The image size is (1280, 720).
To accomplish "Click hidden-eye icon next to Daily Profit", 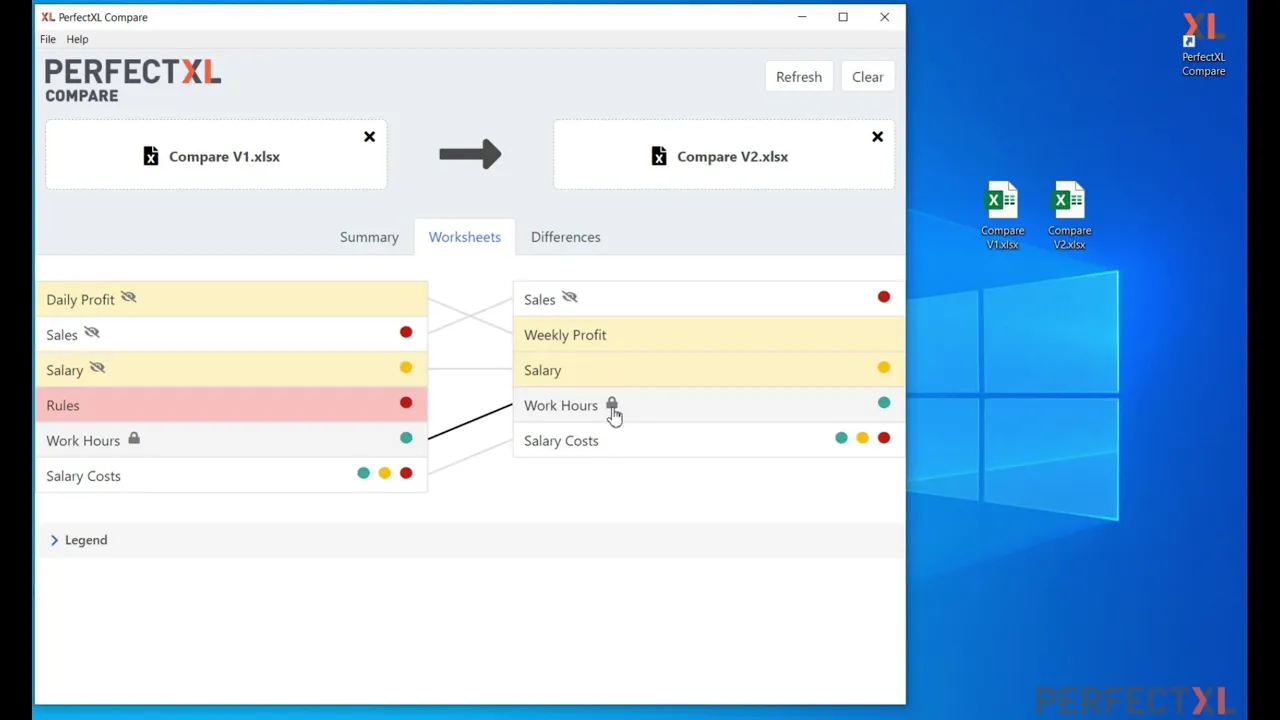I will pyautogui.click(x=128, y=298).
